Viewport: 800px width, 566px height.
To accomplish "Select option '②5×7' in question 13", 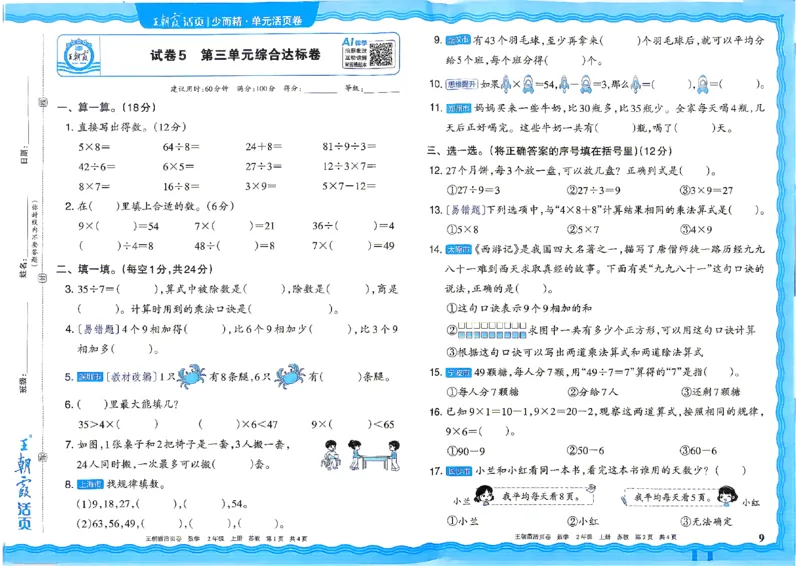I will [583, 230].
